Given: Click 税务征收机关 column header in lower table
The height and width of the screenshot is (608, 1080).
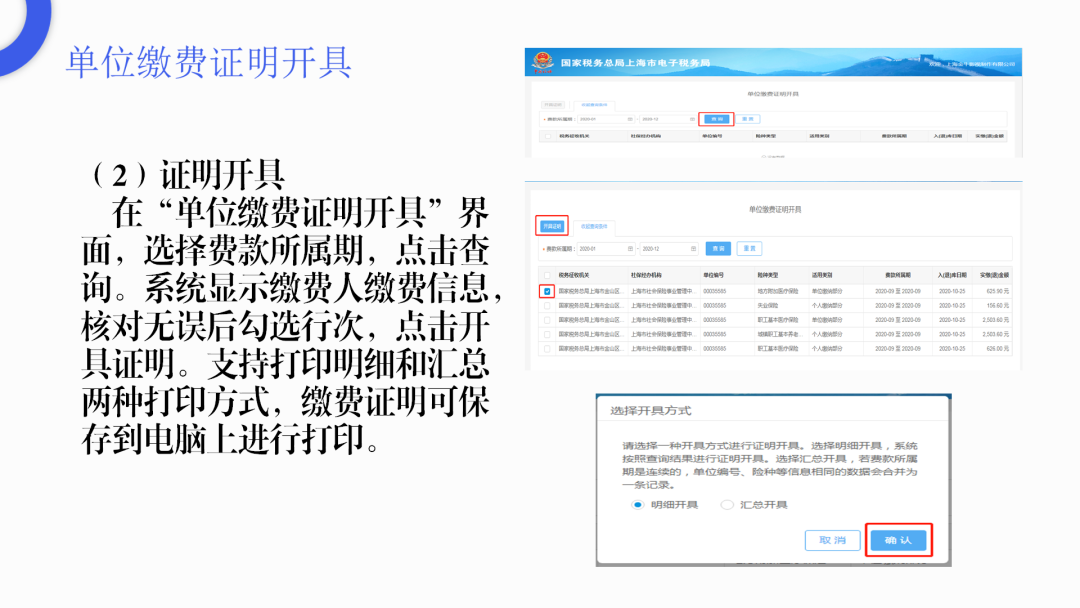Looking at the screenshot, I should pos(574,275).
